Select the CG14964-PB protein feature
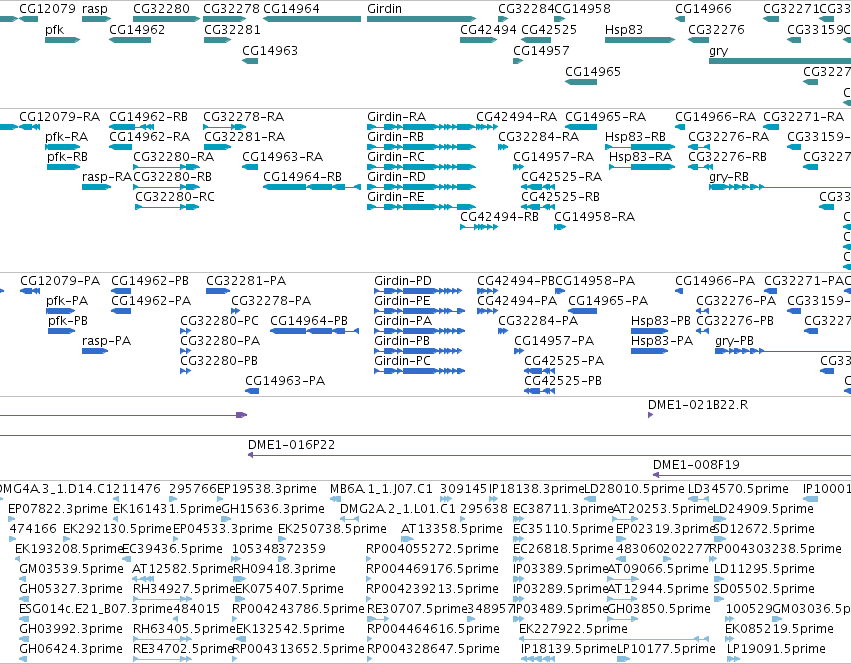This screenshot has height=664, width=851. coord(314,331)
